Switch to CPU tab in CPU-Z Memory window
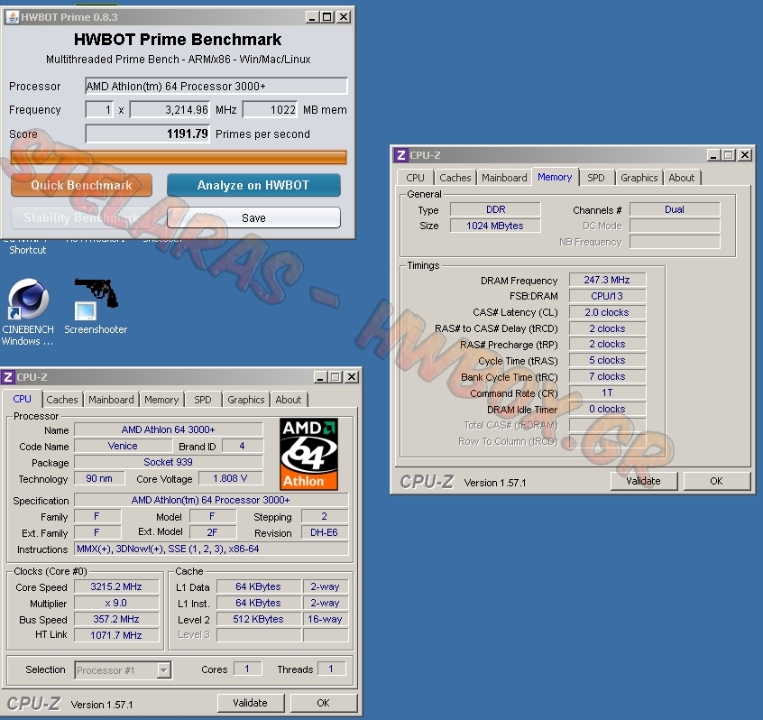 [x=415, y=178]
